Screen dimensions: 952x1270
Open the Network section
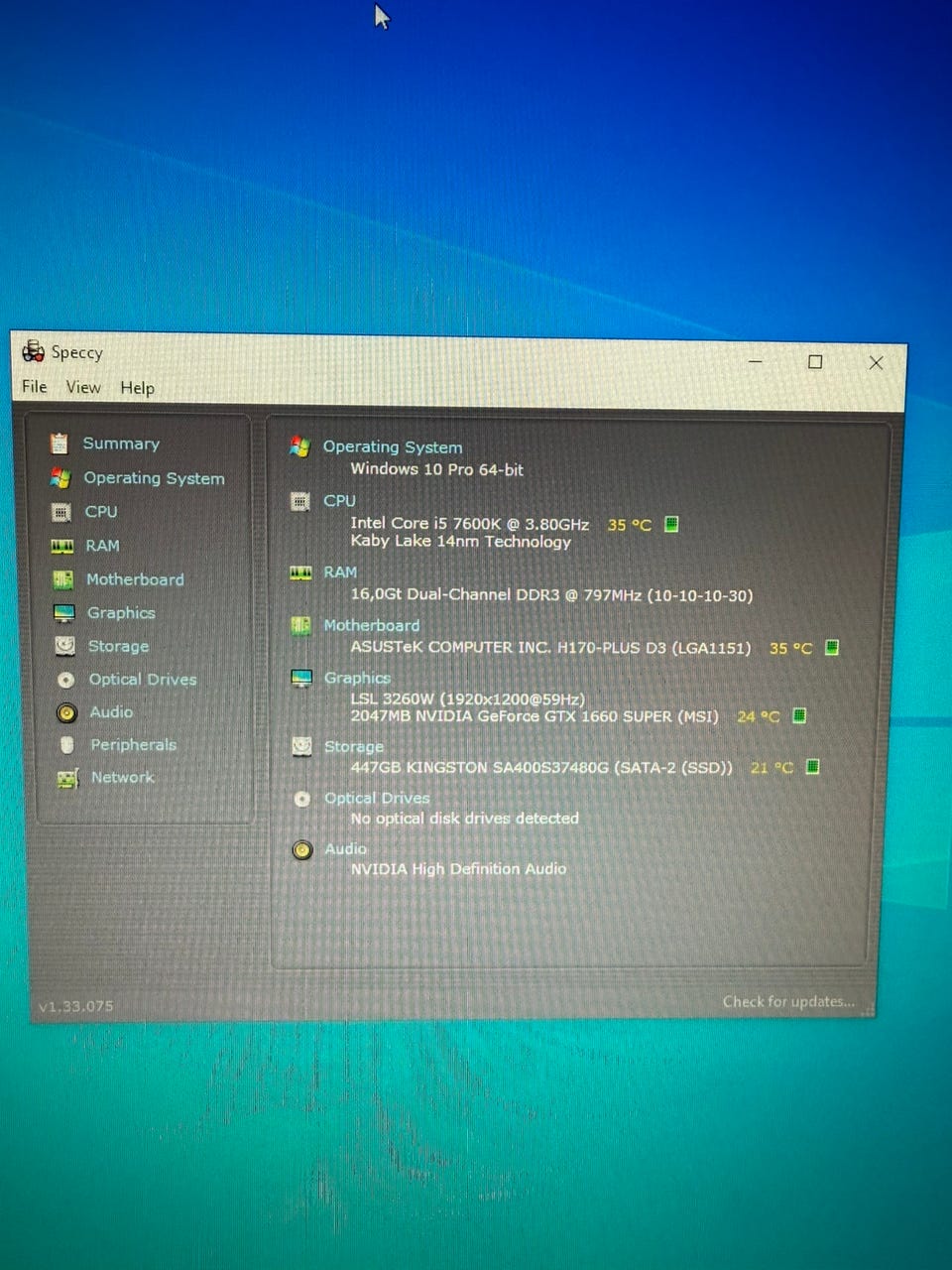click(123, 778)
